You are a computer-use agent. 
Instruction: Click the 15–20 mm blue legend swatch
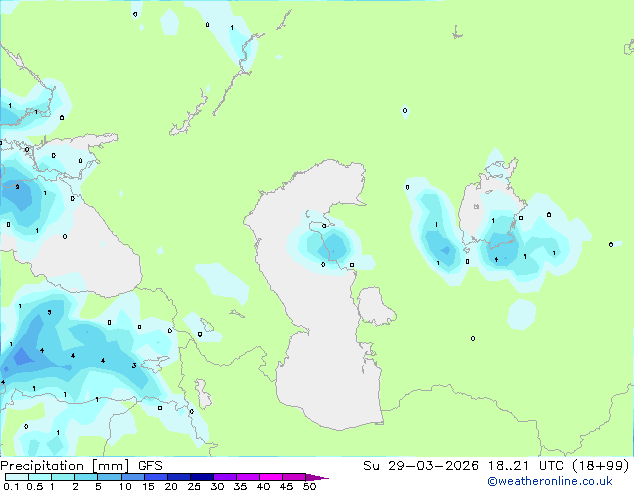[155, 477]
